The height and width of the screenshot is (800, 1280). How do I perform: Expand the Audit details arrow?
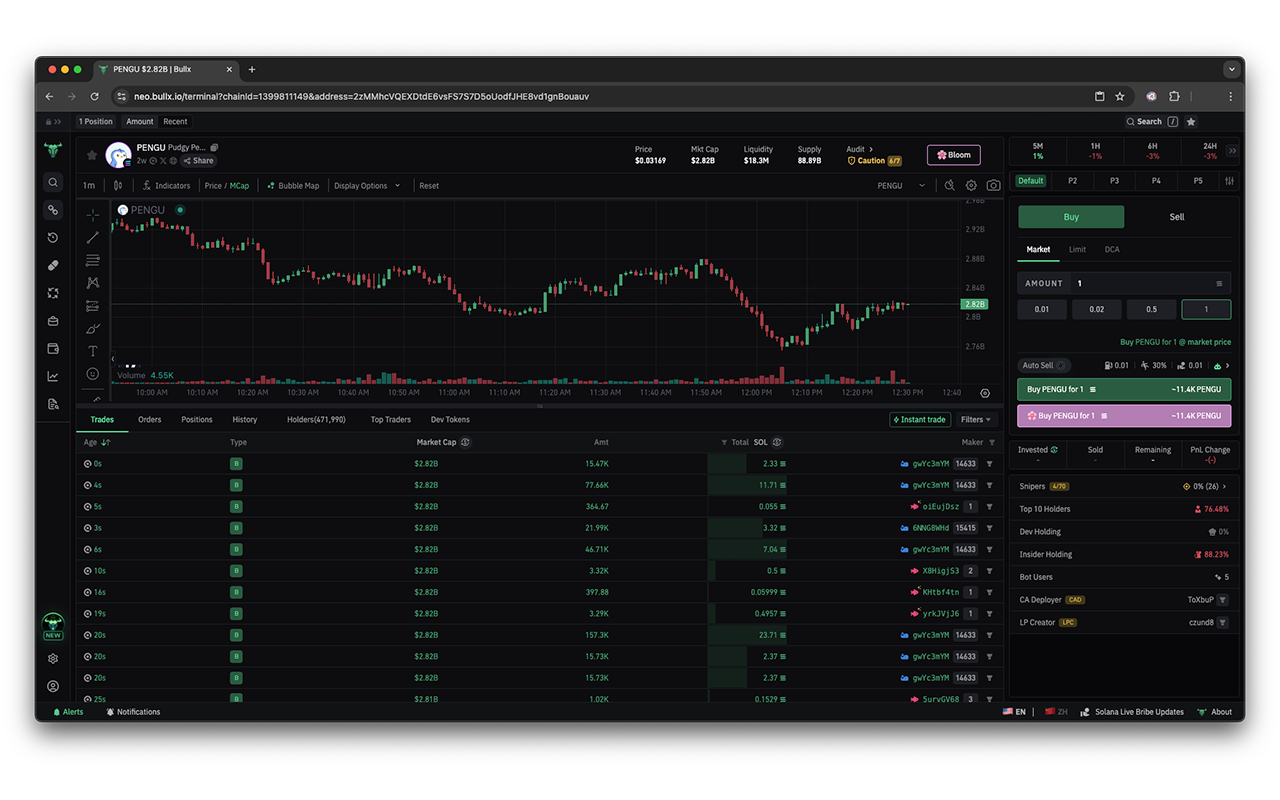click(x=871, y=149)
